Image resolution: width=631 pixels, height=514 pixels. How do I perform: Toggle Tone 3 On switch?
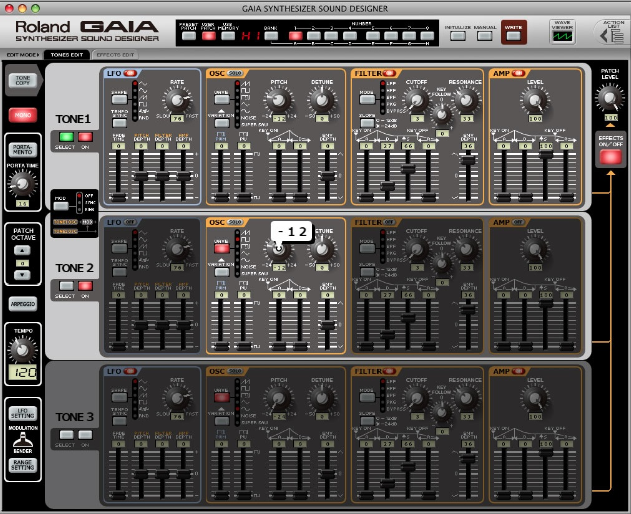pos(85,434)
